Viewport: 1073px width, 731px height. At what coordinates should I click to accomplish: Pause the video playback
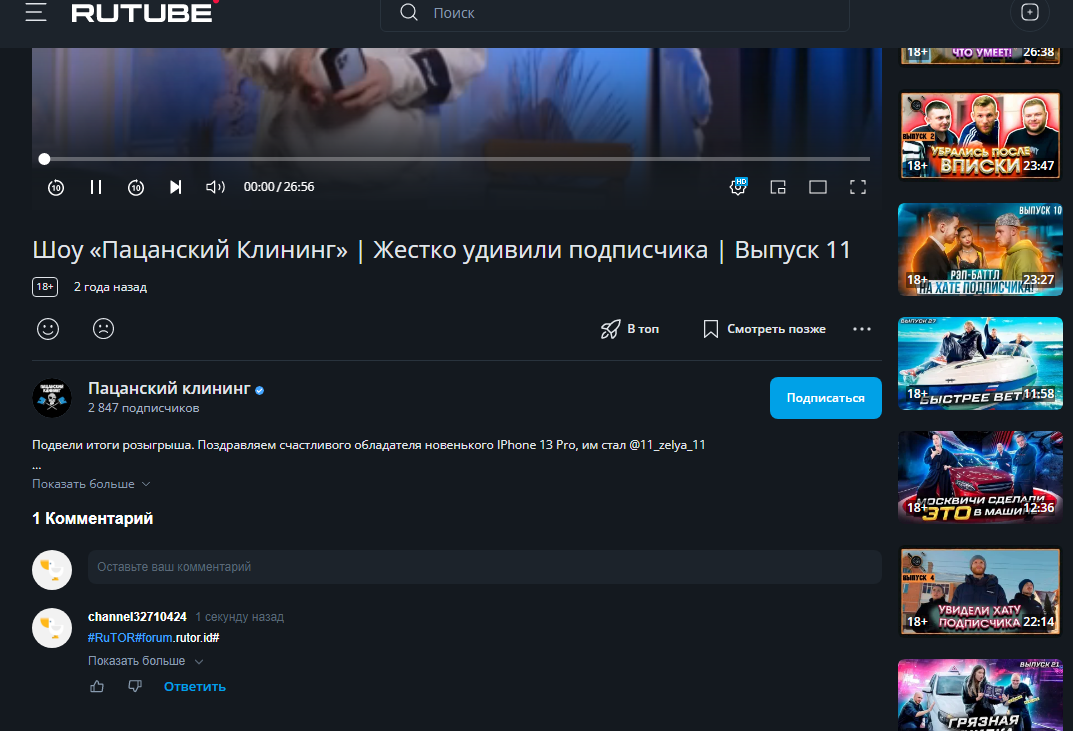coord(96,187)
